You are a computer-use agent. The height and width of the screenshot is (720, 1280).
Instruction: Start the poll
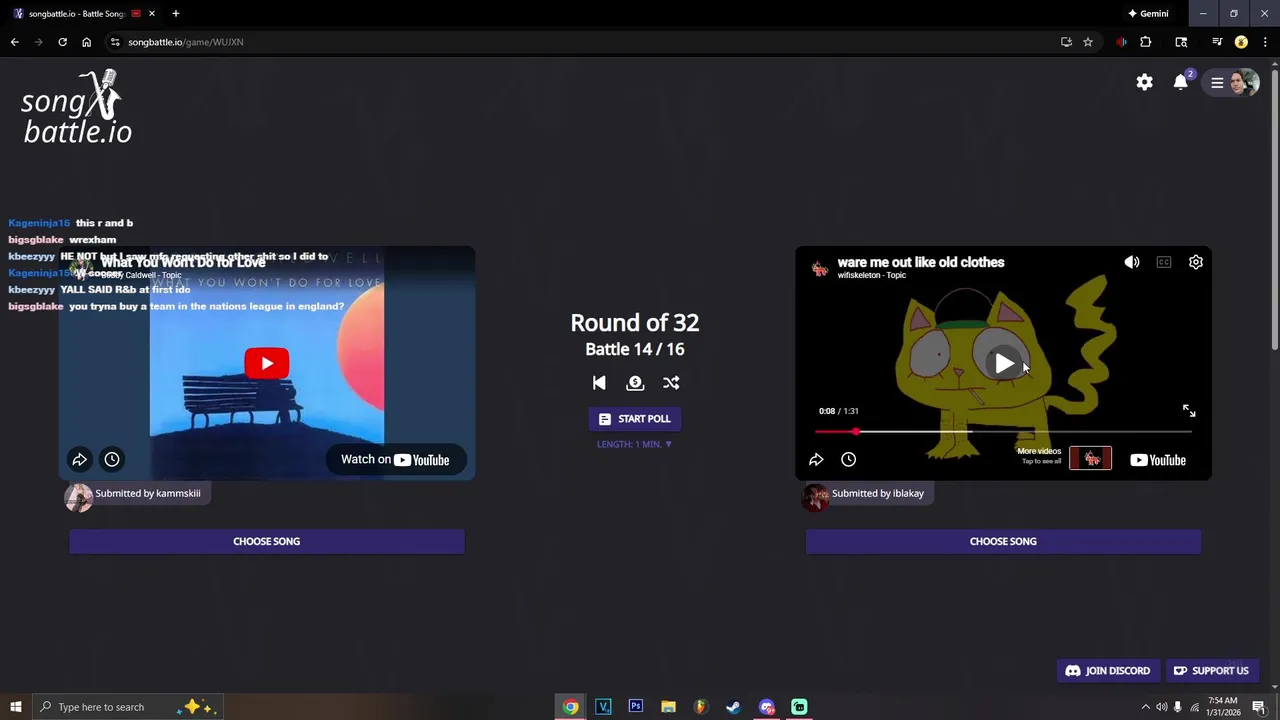coord(634,419)
